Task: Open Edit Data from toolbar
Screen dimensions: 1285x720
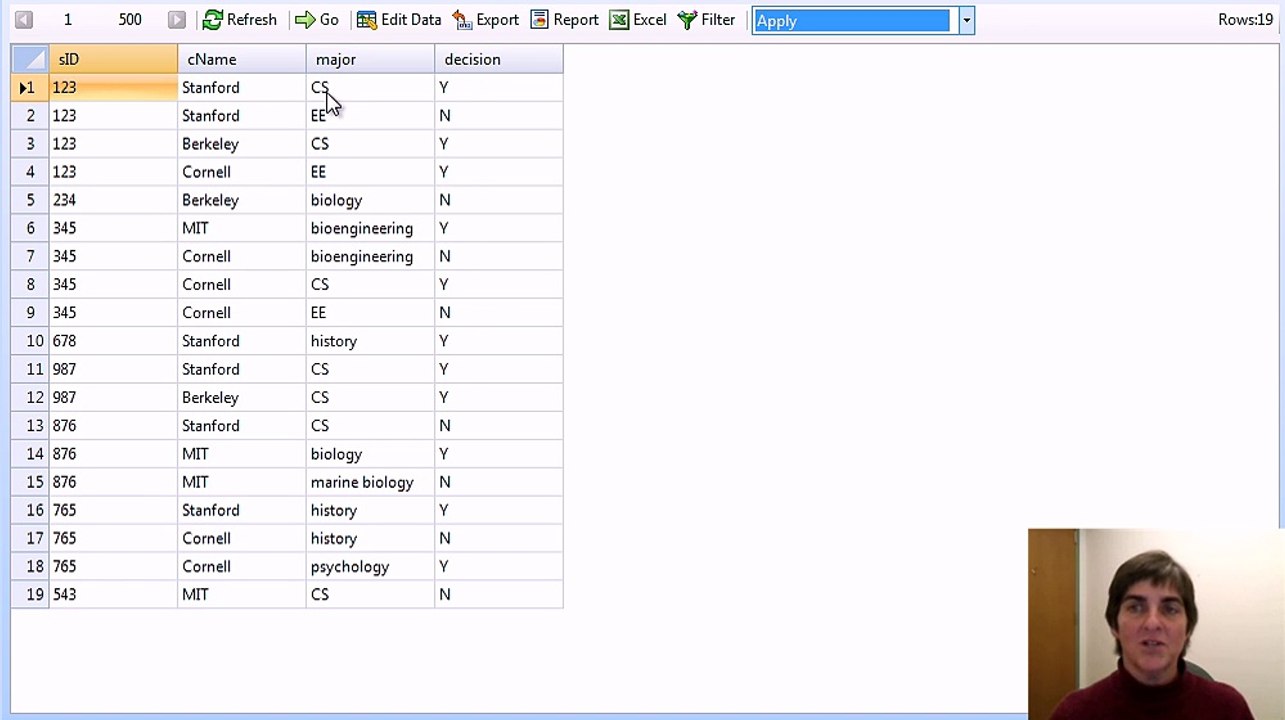Action: 399,20
